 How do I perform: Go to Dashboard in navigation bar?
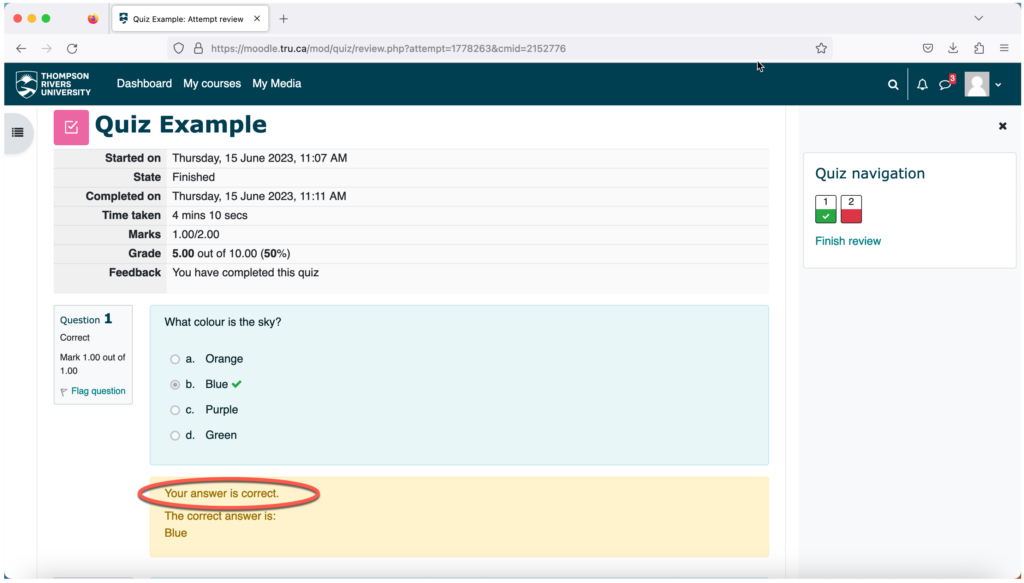click(144, 84)
